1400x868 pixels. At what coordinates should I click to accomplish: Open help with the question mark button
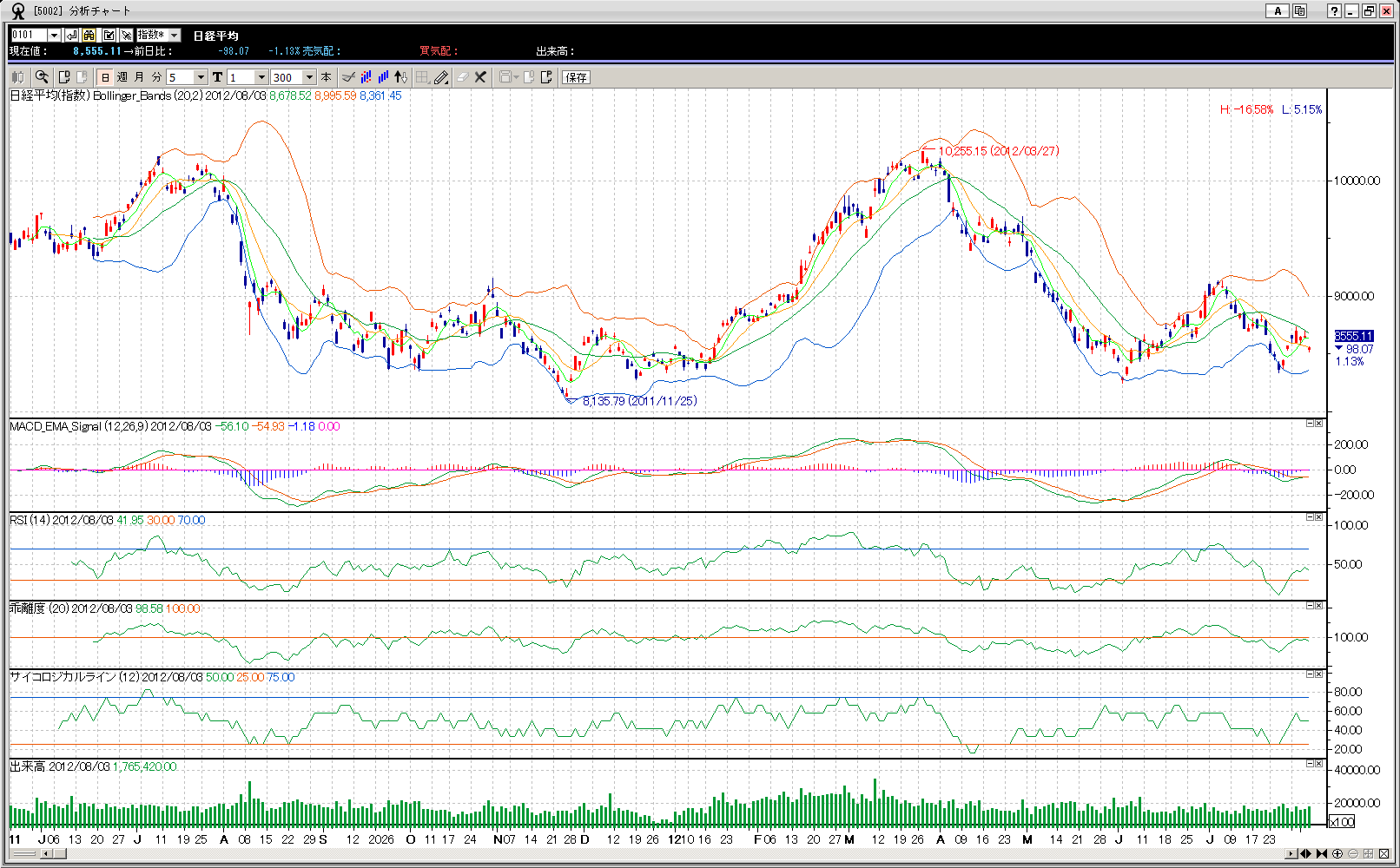(x=1334, y=10)
